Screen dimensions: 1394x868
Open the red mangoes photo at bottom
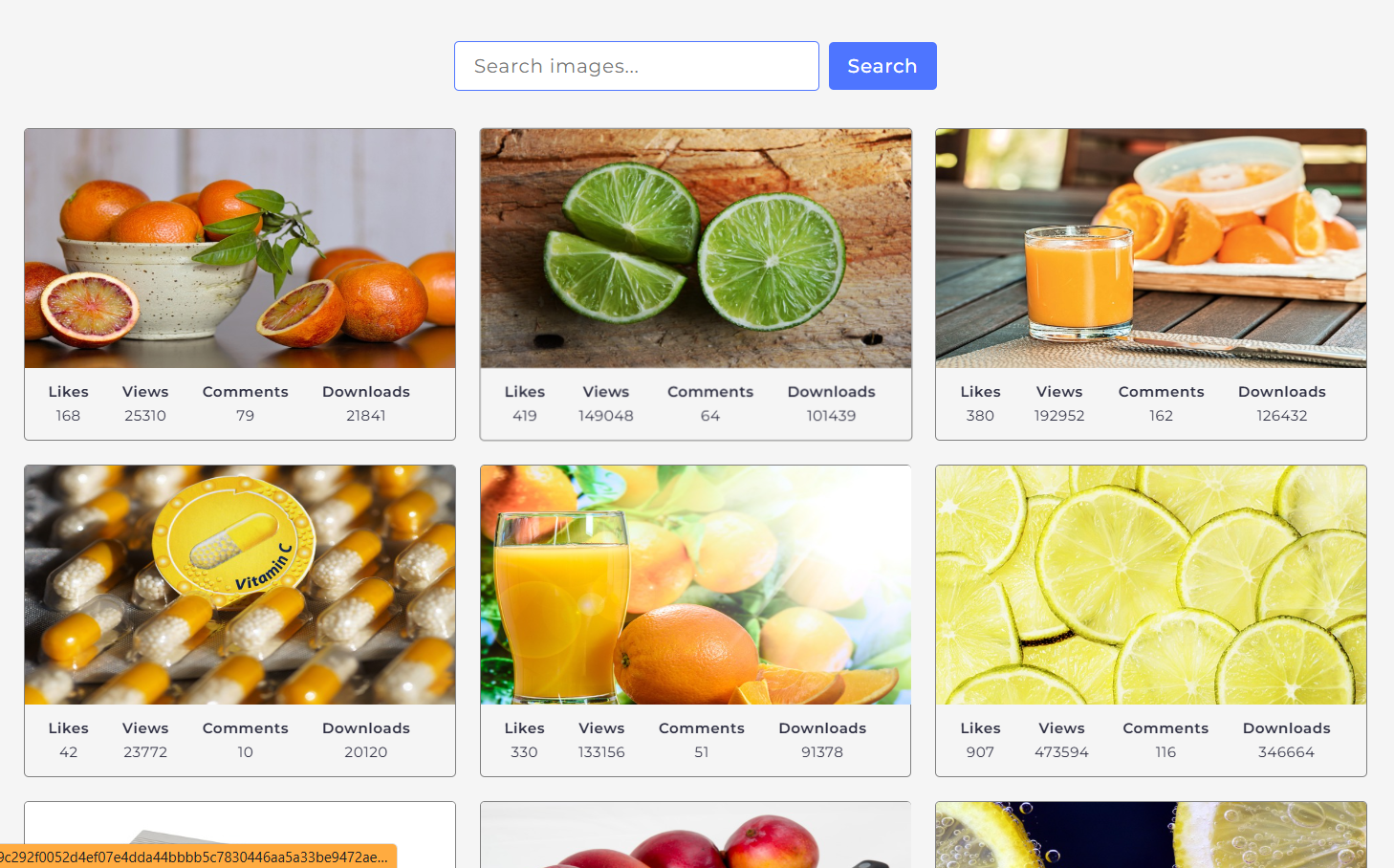(696, 835)
